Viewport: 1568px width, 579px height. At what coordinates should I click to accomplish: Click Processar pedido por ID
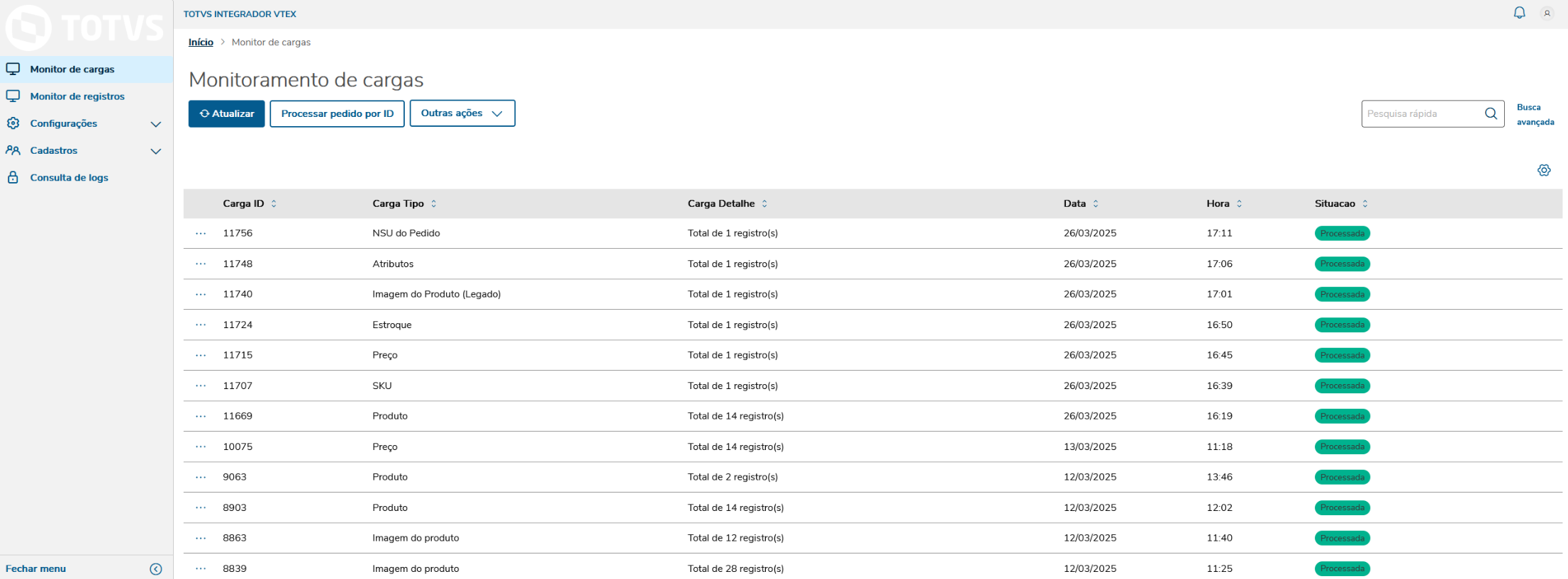[x=337, y=113]
